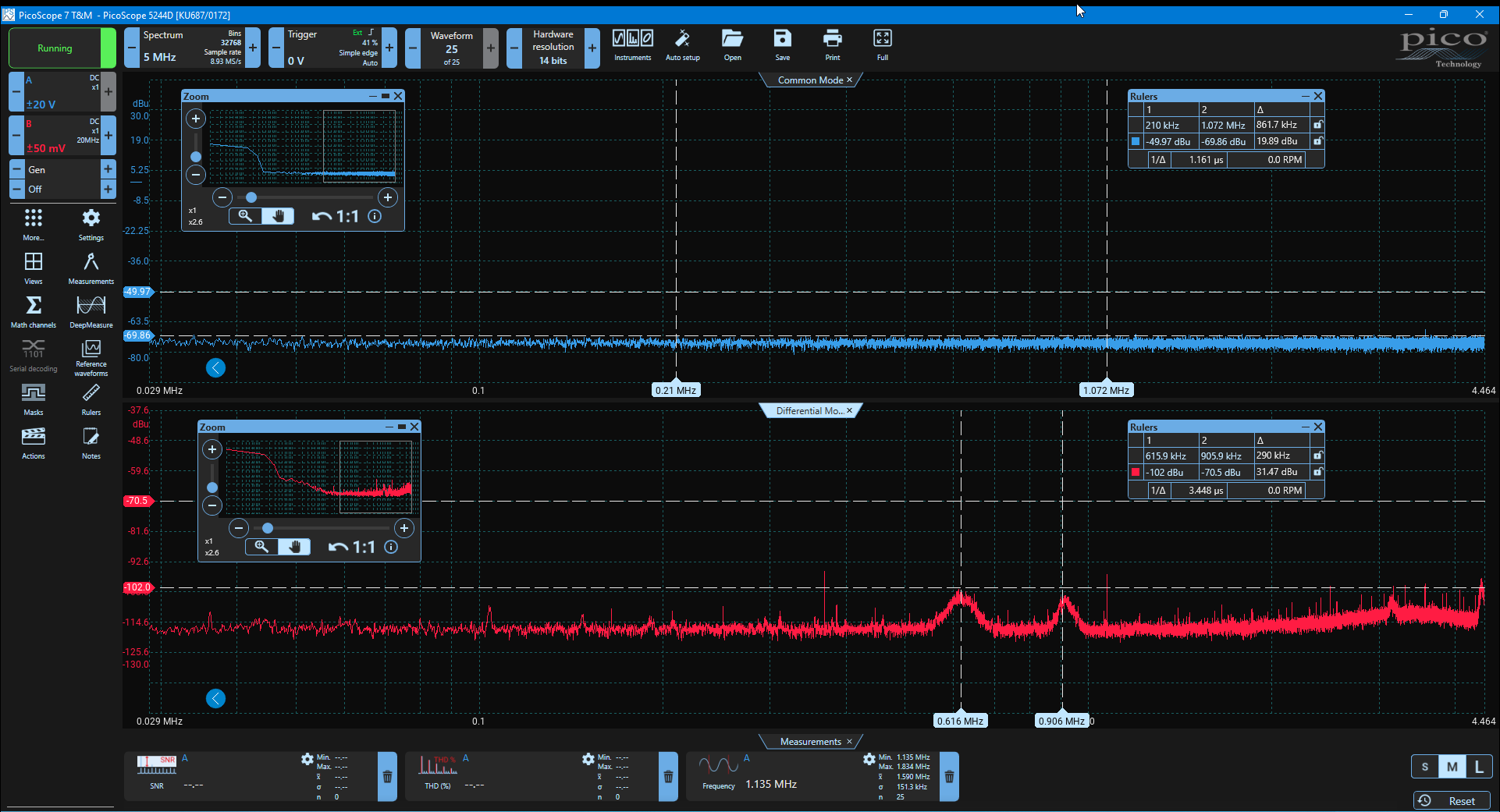Open Hardware resolution settings

(x=553, y=48)
